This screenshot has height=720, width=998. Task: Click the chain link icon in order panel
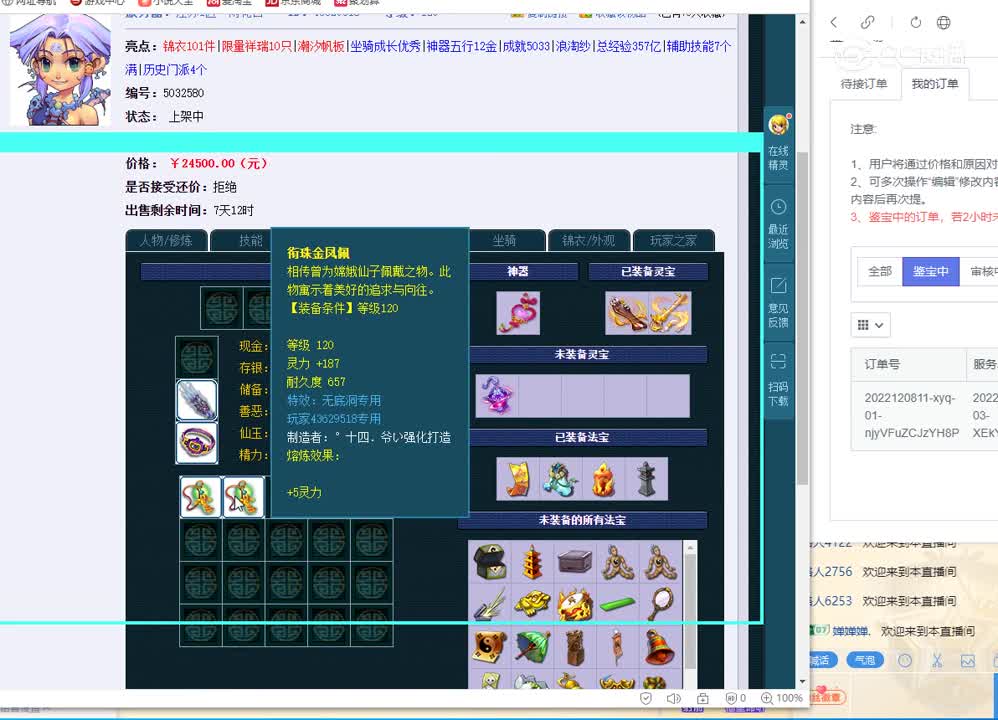click(867, 22)
